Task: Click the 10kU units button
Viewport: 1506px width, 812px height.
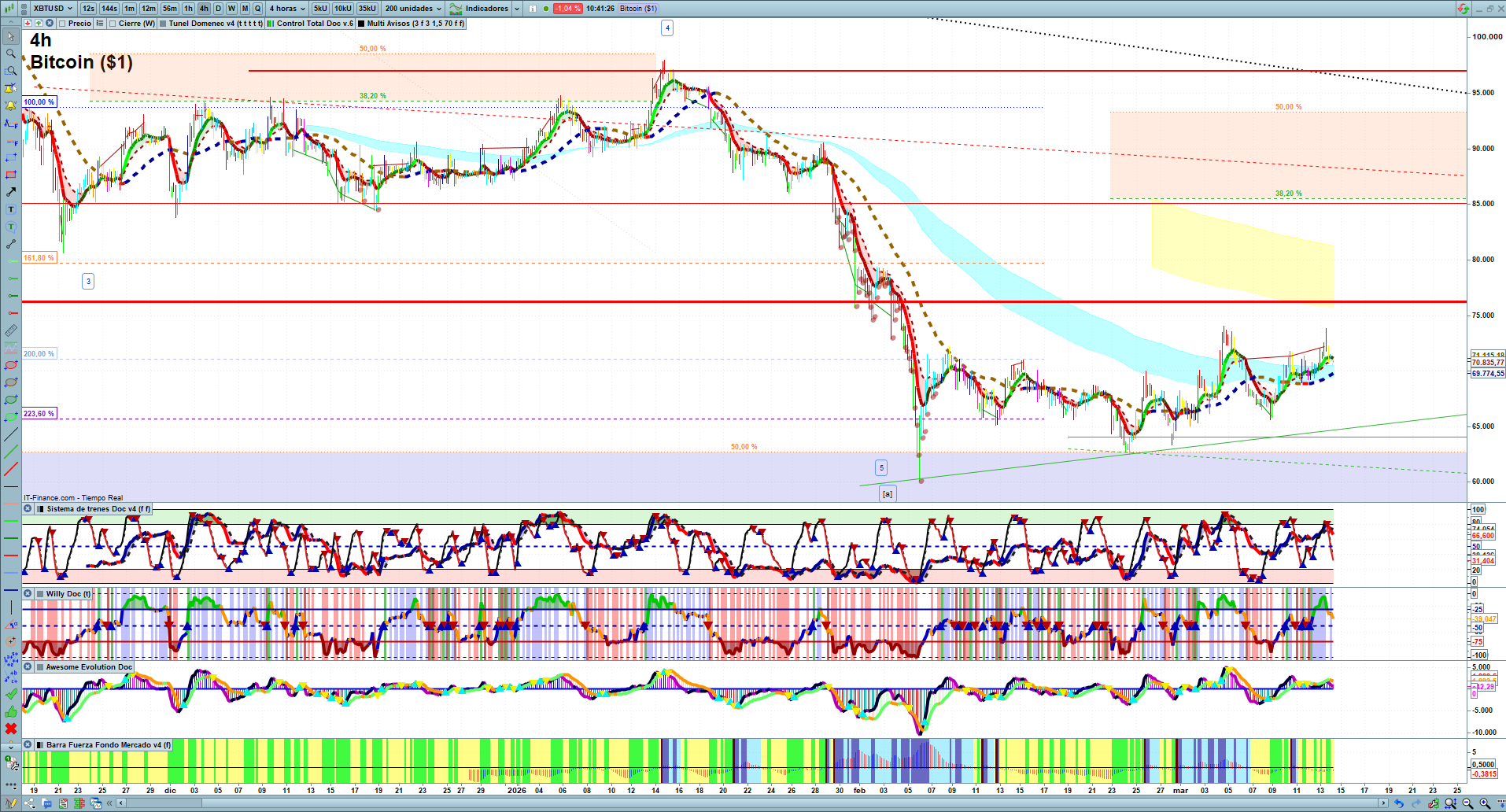Action: [342, 9]
